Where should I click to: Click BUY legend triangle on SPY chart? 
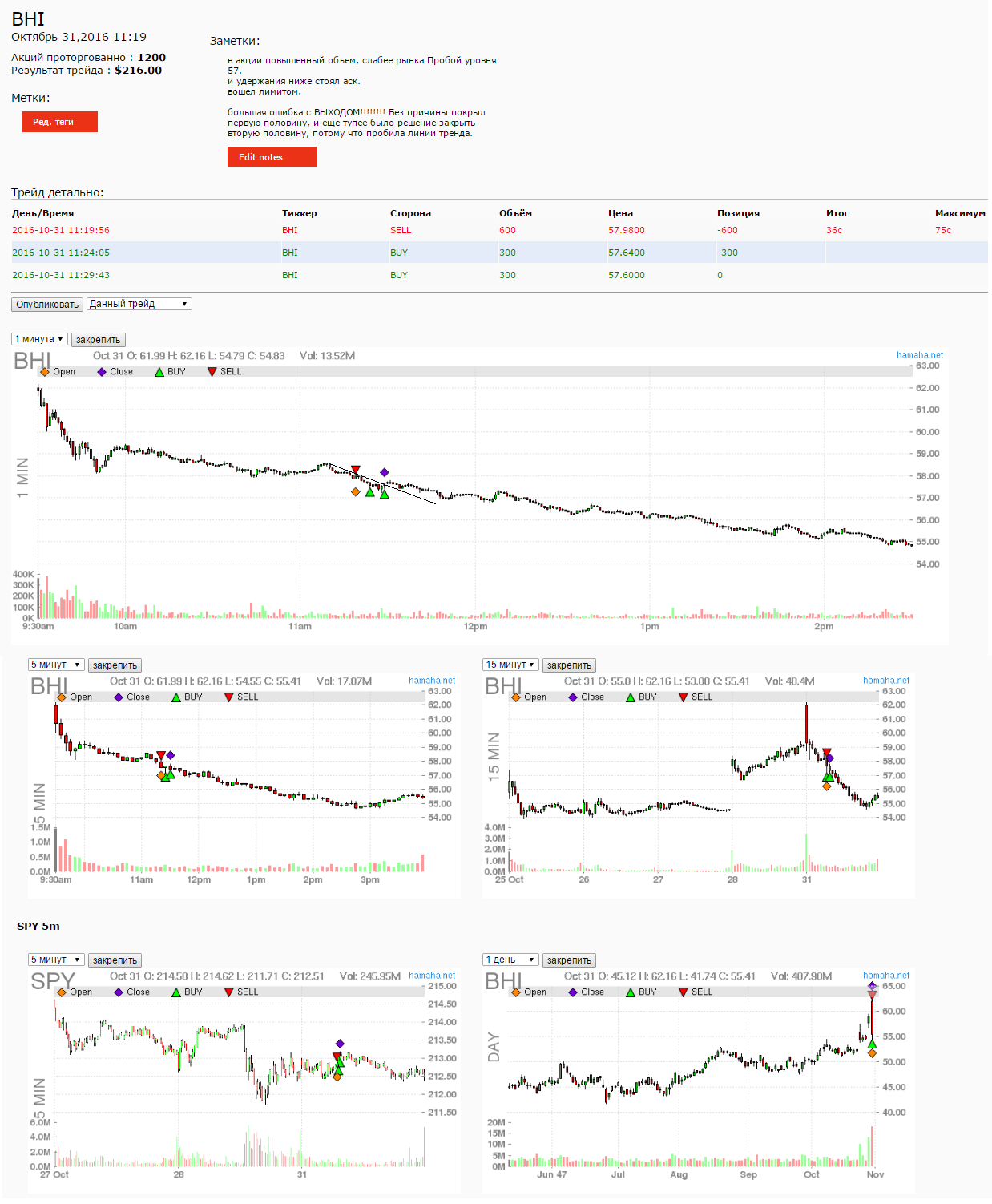pyautogui.click(x=176, y=992)
